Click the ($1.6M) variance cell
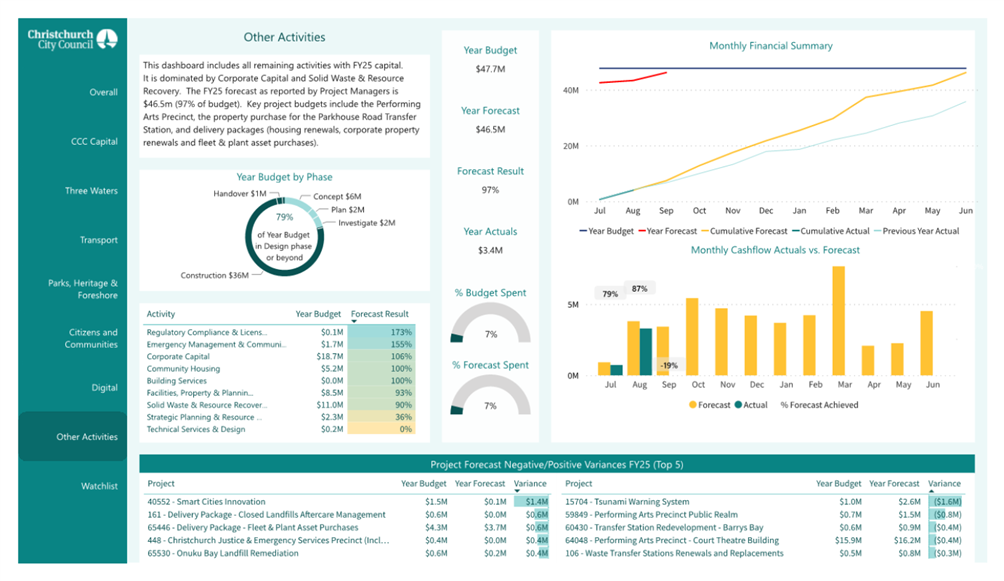The image size is (1004, 581). coord(946,502)
